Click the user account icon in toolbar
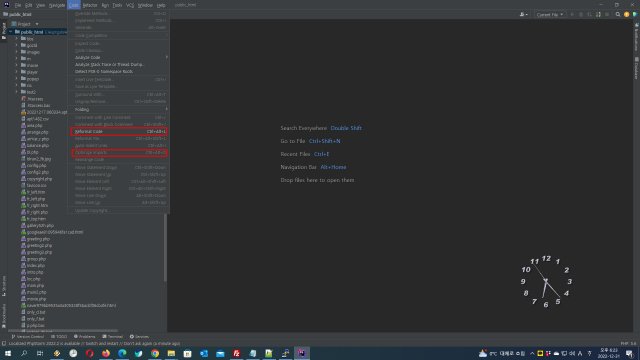Image resolution: width=640 pixels, height=360 pixels. click(x=523, y=14)
